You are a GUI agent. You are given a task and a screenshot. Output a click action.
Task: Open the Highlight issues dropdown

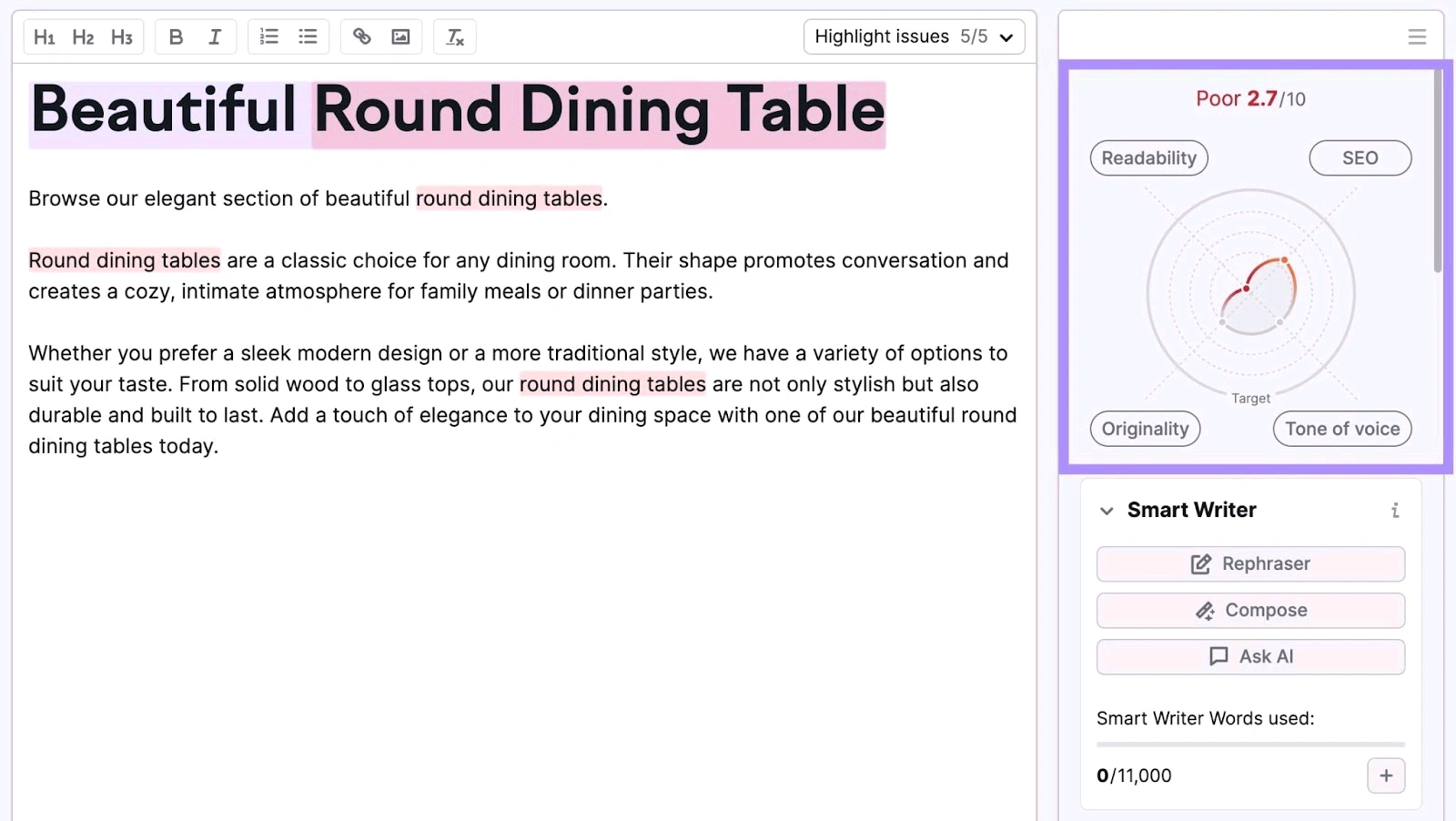914,37
